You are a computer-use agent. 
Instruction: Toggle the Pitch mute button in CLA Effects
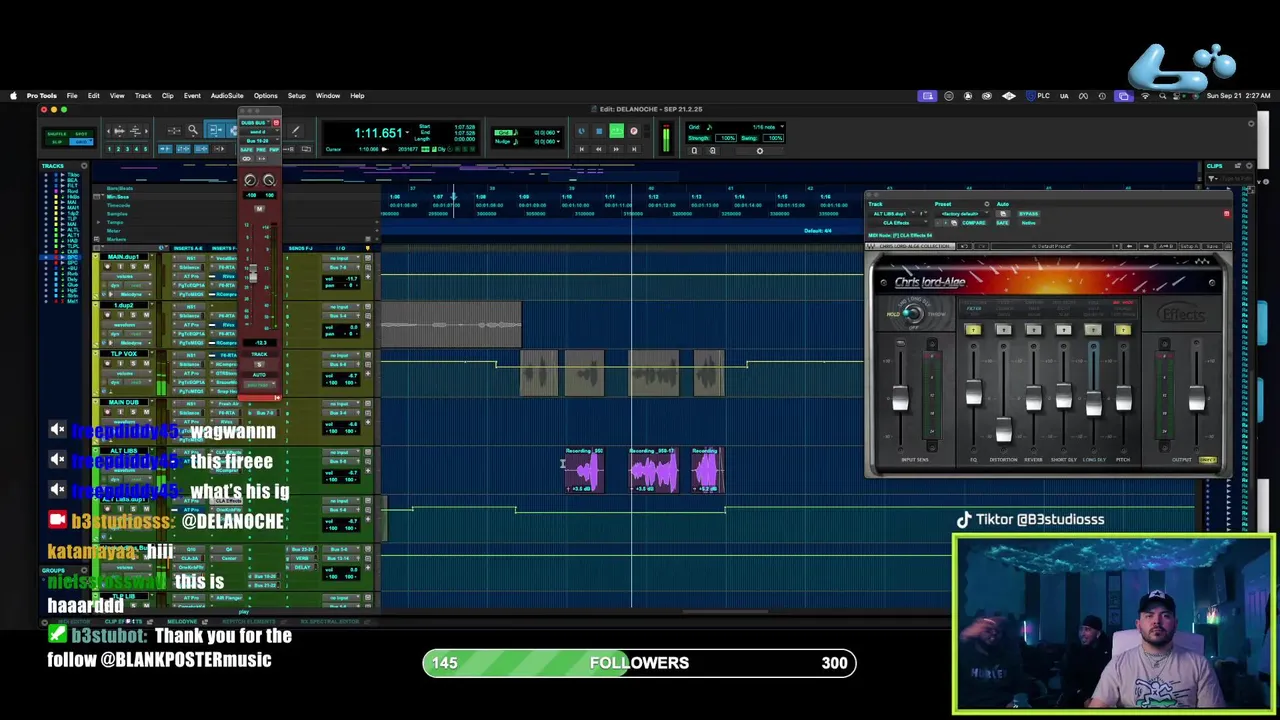pyautogui.click(x=1123, y=329)
